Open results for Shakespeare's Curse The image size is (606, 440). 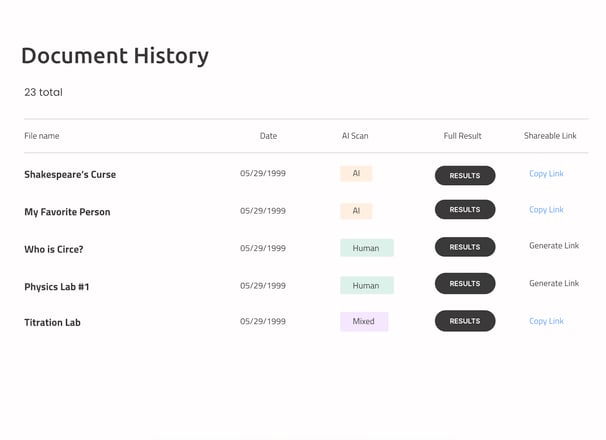[465, 176]
